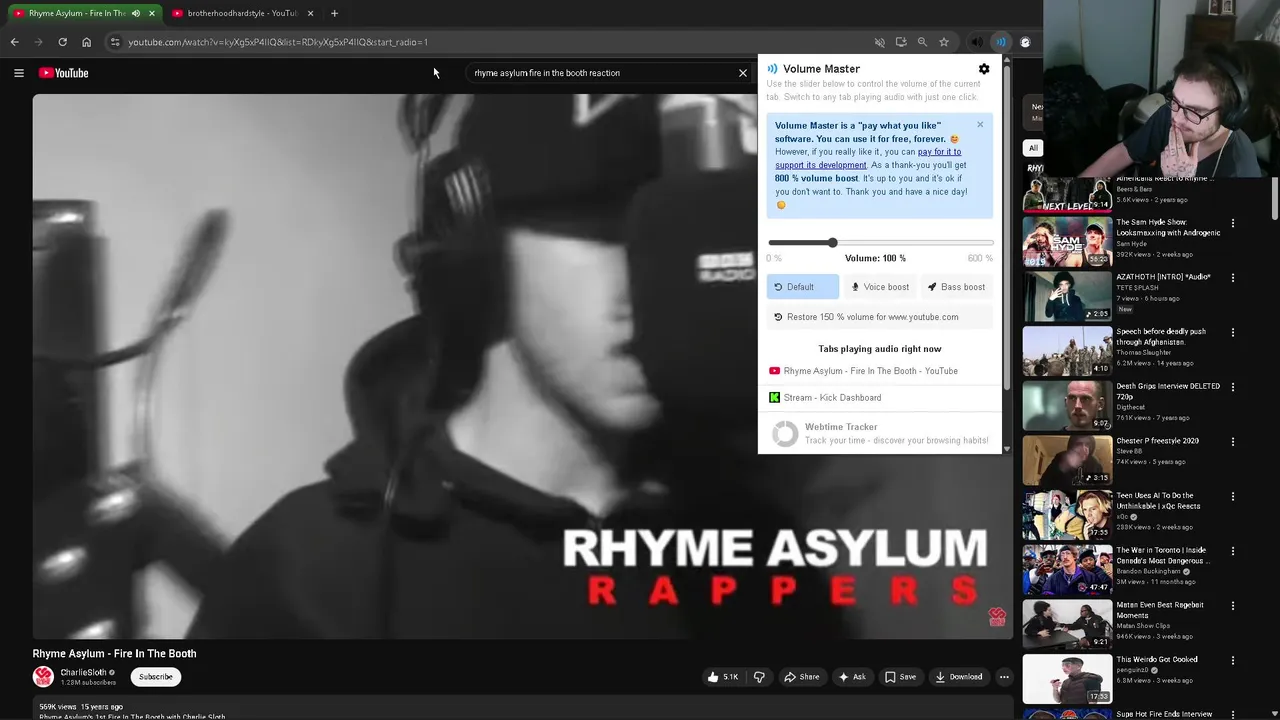Open Matan Even Best Ragebait Moments
Screen dimensions: 1280x720
click(x=1067, y=624)
